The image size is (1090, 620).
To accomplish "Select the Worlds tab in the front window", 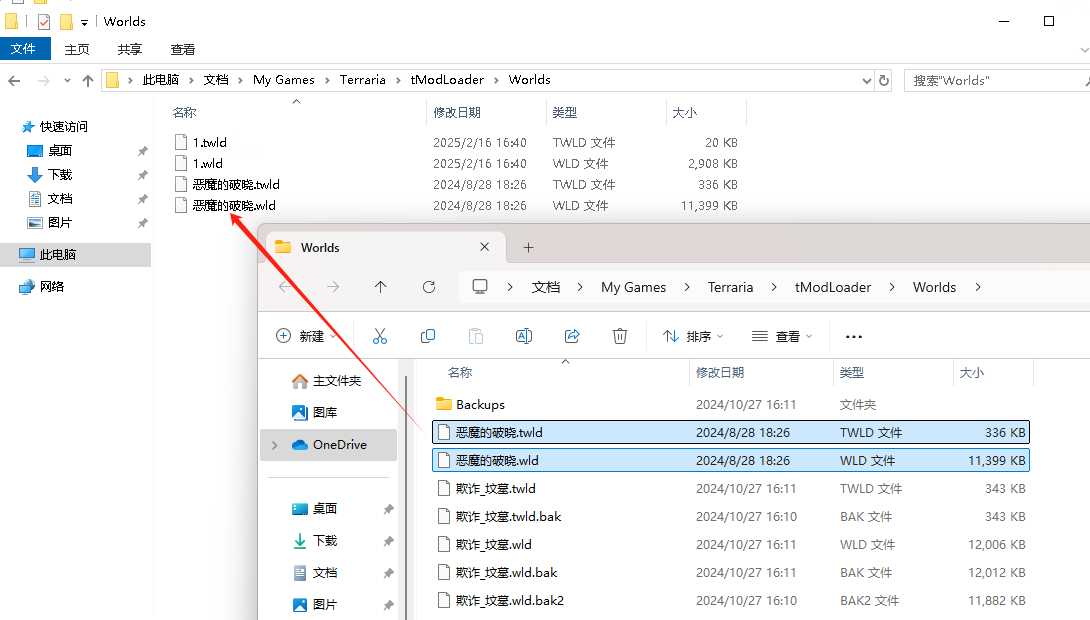I will click(x=386, y=247).
